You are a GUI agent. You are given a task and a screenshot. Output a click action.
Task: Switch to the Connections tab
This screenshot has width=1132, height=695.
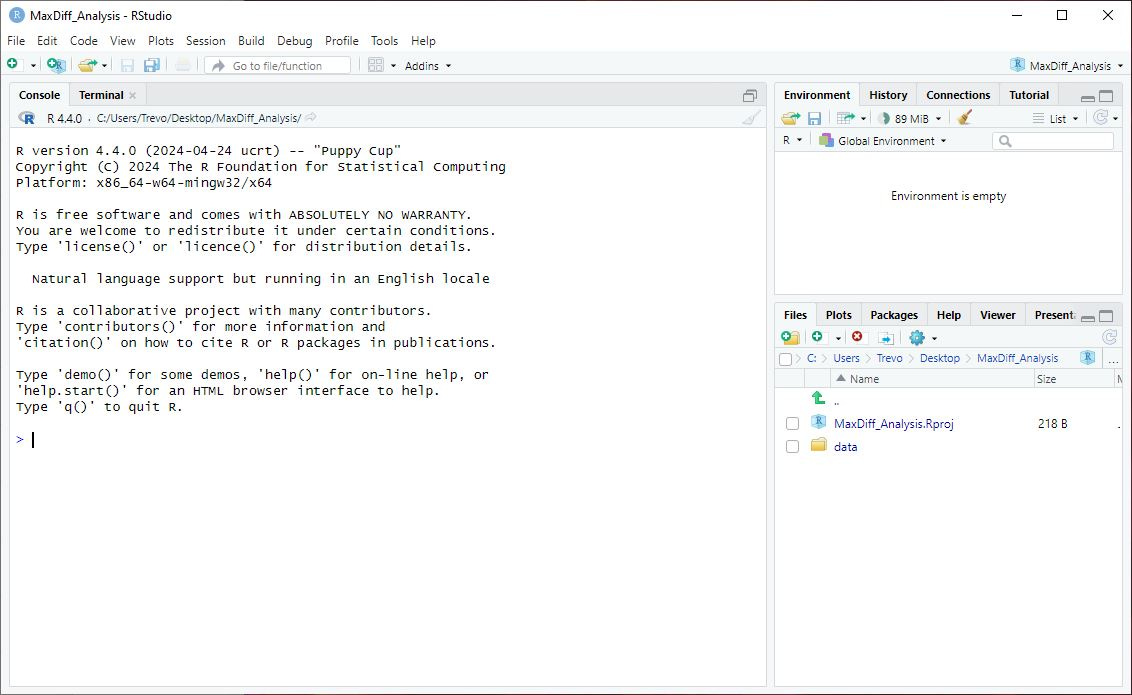pos(958,95)
